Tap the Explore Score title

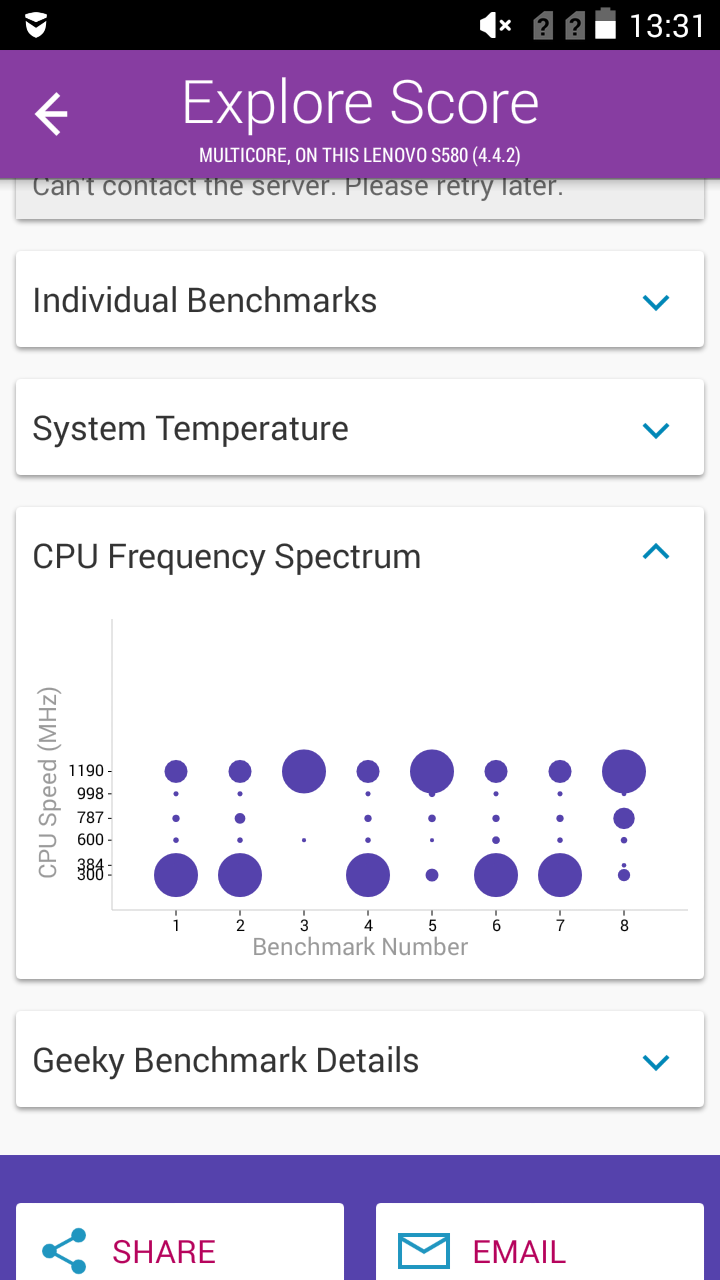[x=360, y=102]
